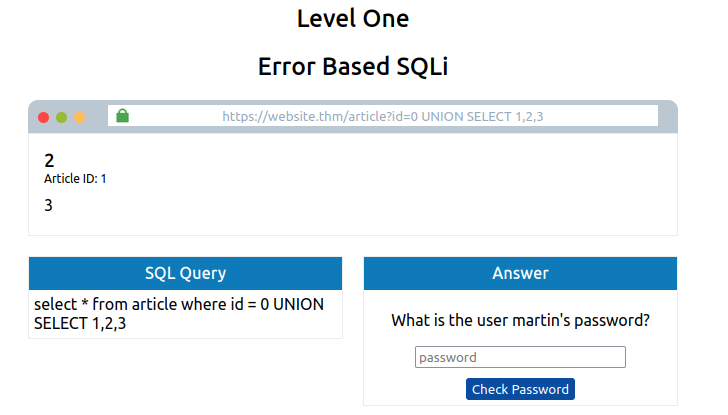
Task: Click the SELECT 1,2,3 query line
Action: 80,324
